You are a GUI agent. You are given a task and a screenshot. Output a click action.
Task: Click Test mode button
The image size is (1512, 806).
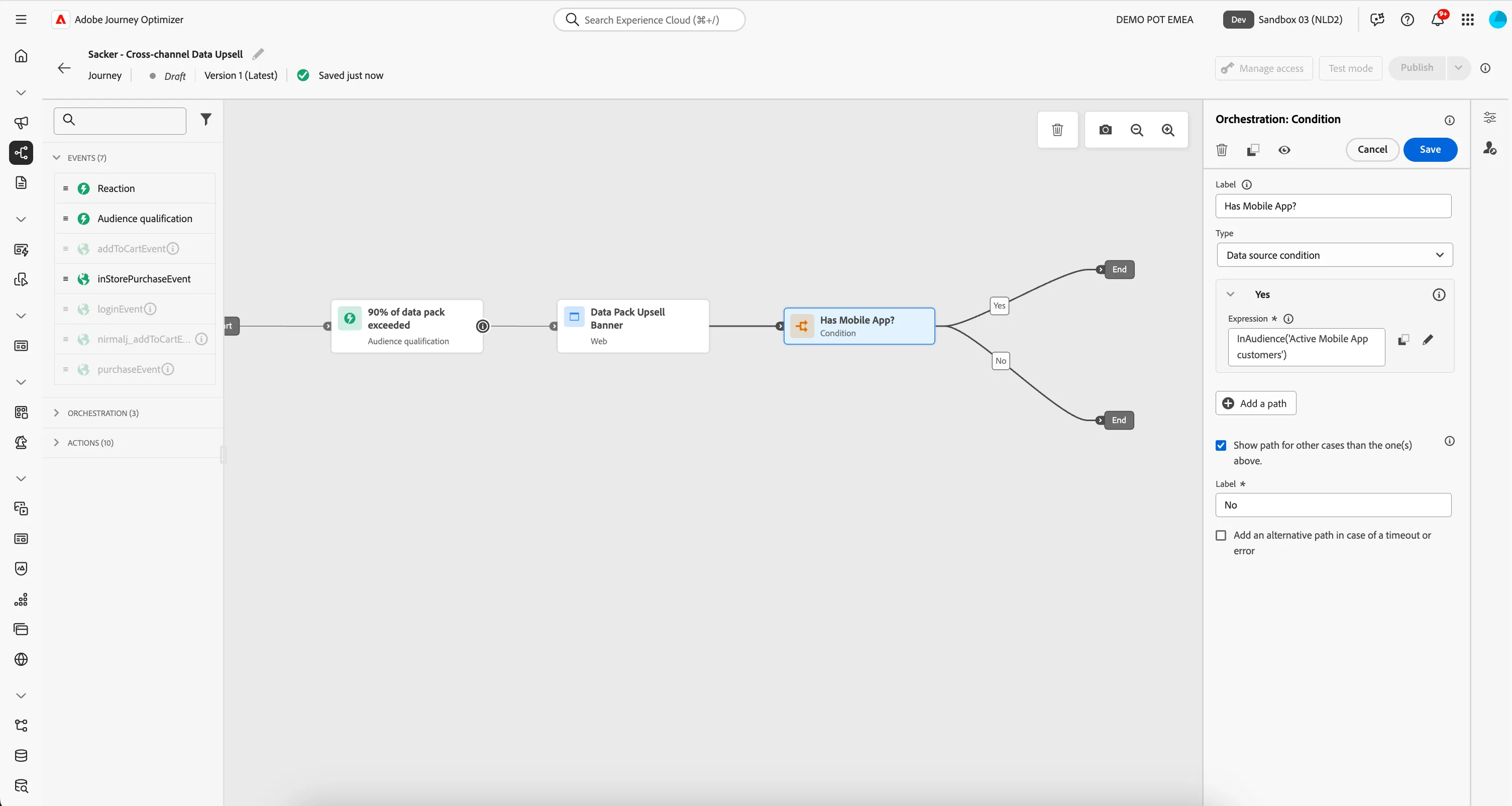point(1350,68)
